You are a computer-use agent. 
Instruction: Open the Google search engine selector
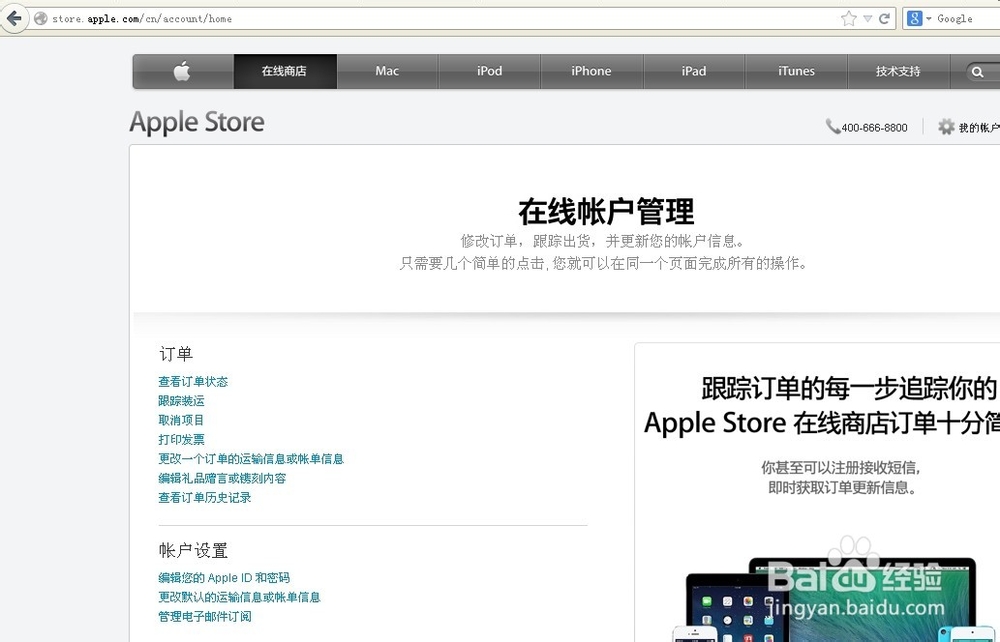(x=919, y=18)
